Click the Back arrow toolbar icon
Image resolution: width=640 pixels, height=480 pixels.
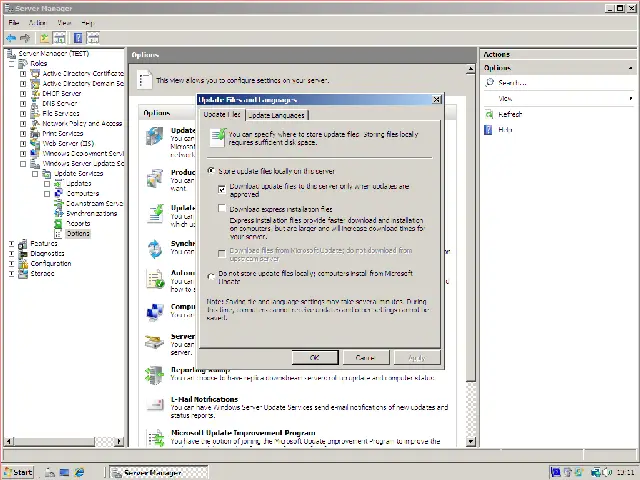(11, 38)
